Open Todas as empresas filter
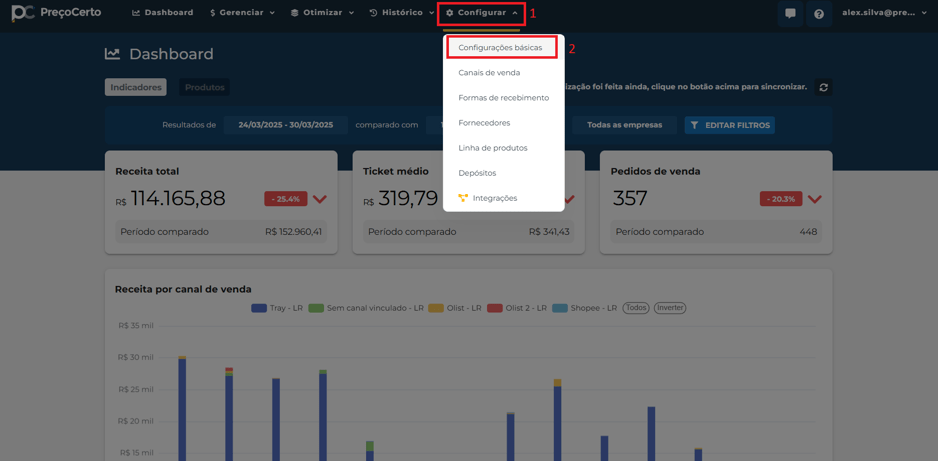This screenshot has height=461, width=938. pos(625,125)
